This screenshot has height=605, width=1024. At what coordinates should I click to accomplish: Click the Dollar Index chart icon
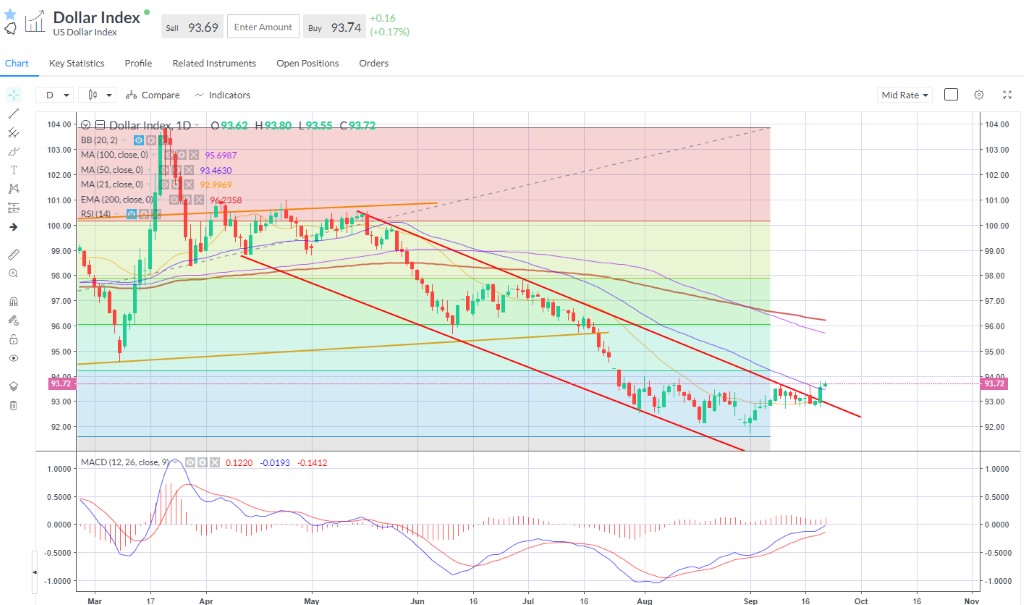coord(35,22)
